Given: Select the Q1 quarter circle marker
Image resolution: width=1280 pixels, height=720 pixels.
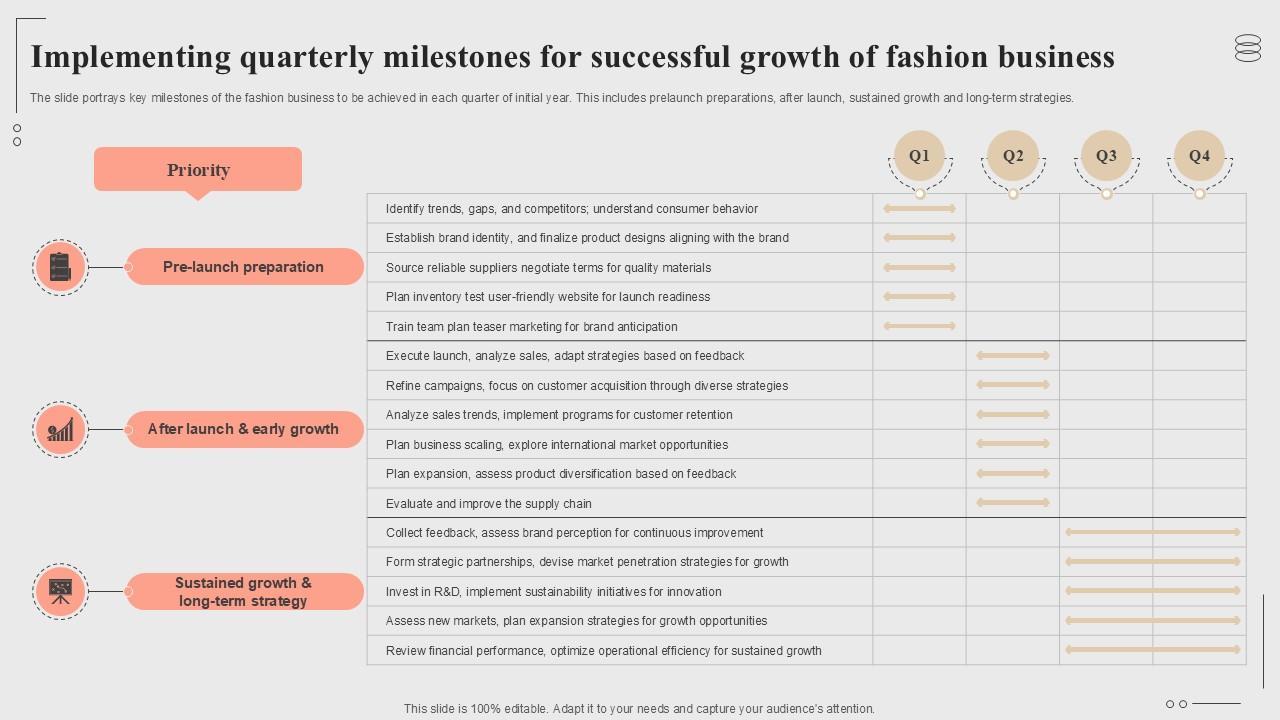Looking at the screenshot, I should (x=919, y=156).
